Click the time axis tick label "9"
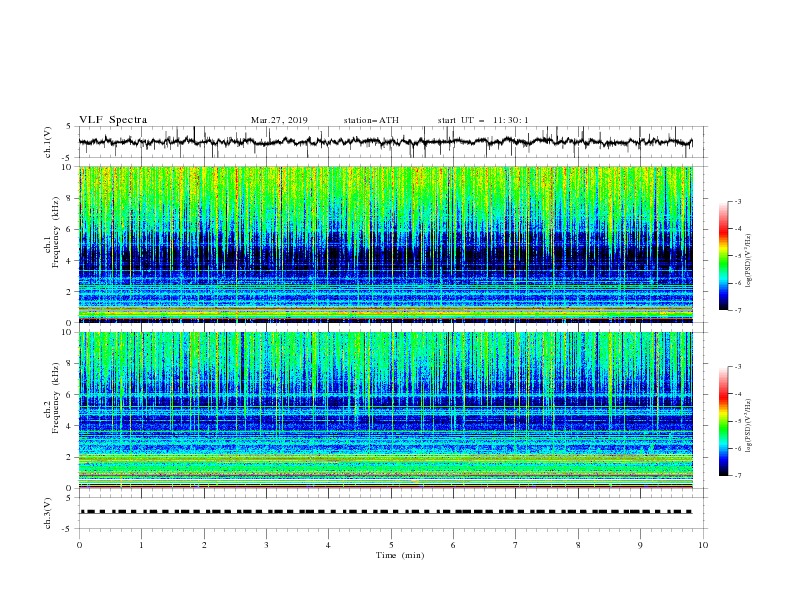 pos(640,545)
